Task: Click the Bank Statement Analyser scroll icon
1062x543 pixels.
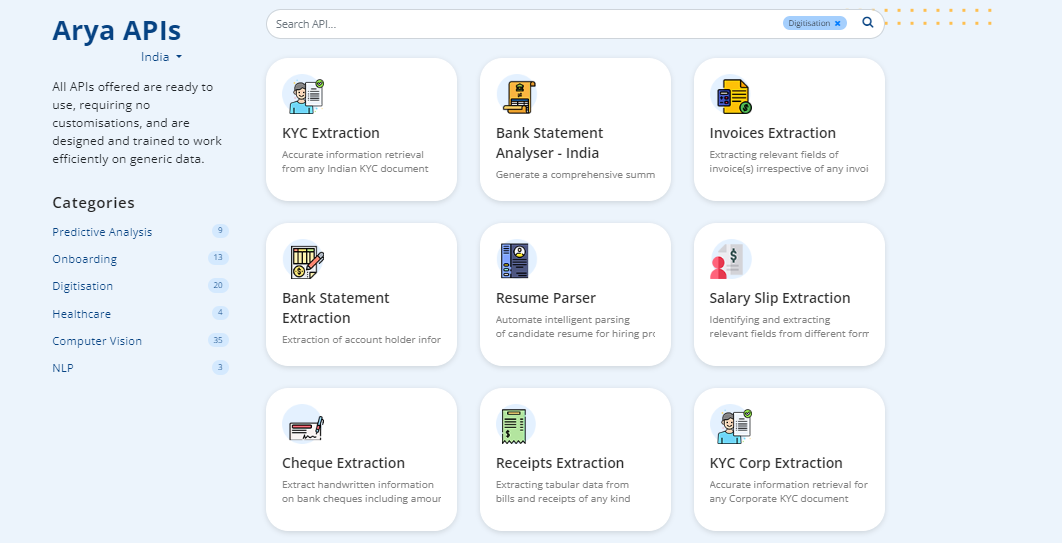Action: [517, 95]
